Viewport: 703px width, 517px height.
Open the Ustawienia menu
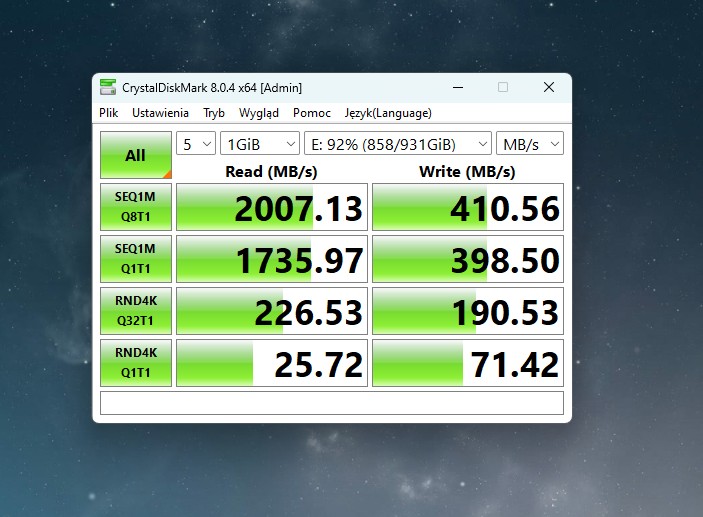tap(160, 113)
